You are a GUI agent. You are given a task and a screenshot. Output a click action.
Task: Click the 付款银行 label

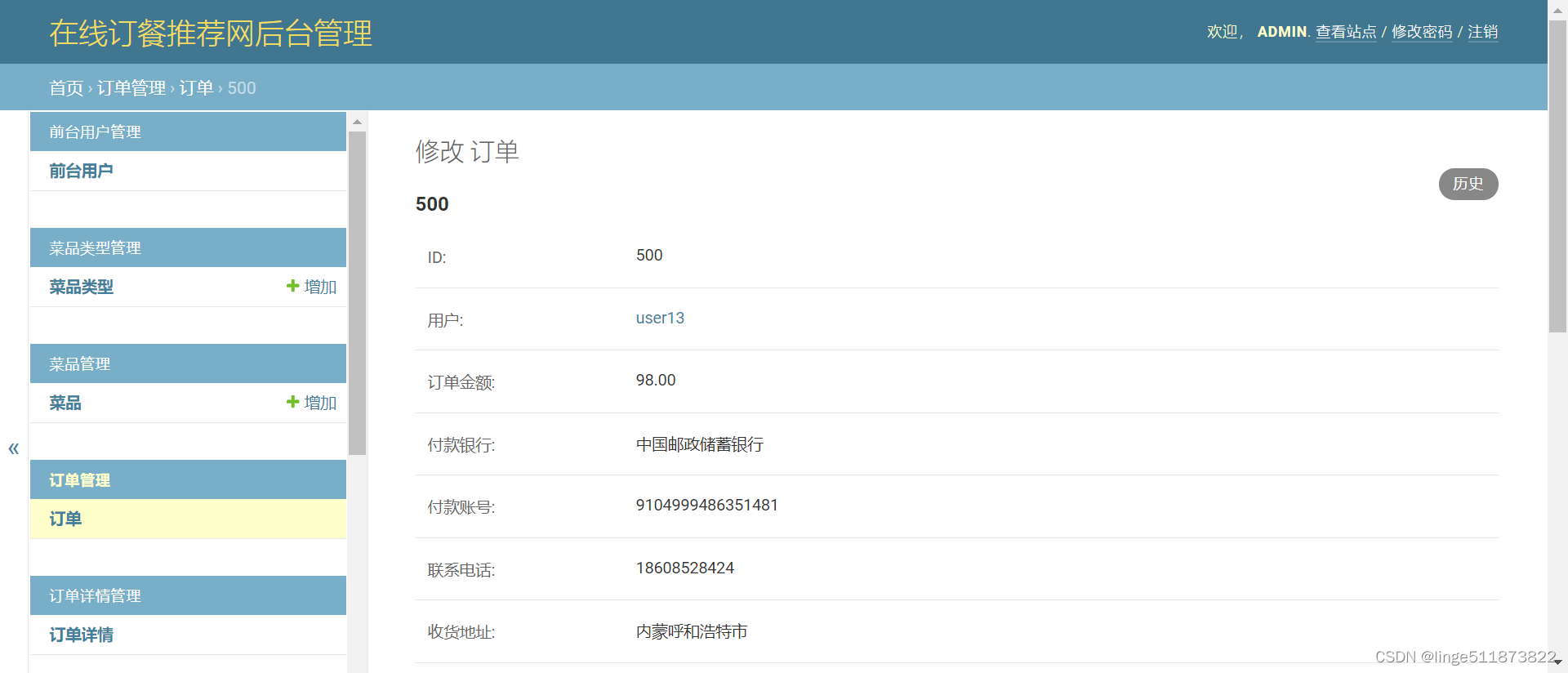(x=461, y=445)
